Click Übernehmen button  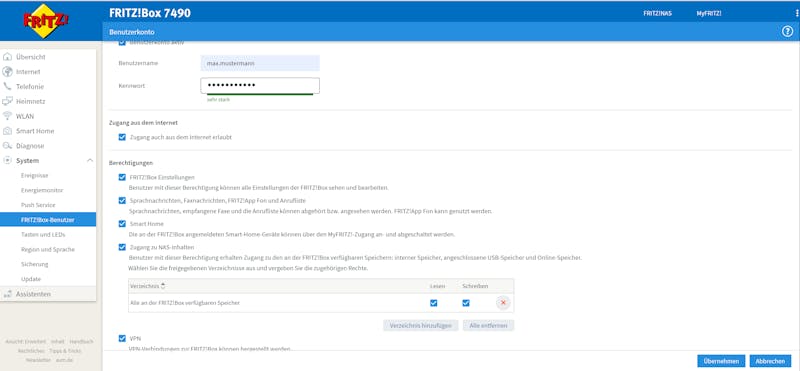point(721,361)
